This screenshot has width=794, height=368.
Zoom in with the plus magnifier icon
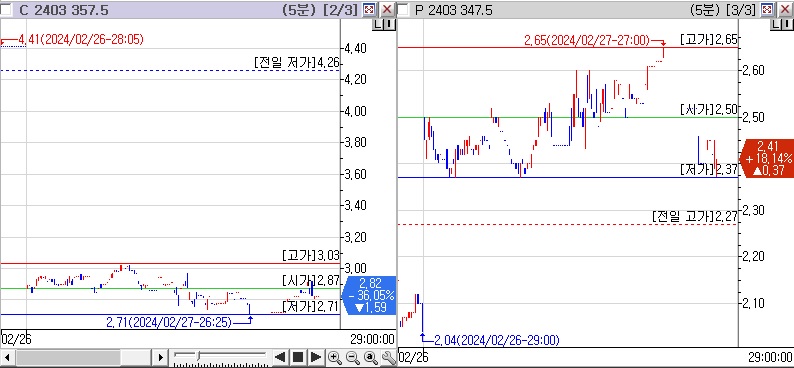pyautogui.click(x=334, y=357)
